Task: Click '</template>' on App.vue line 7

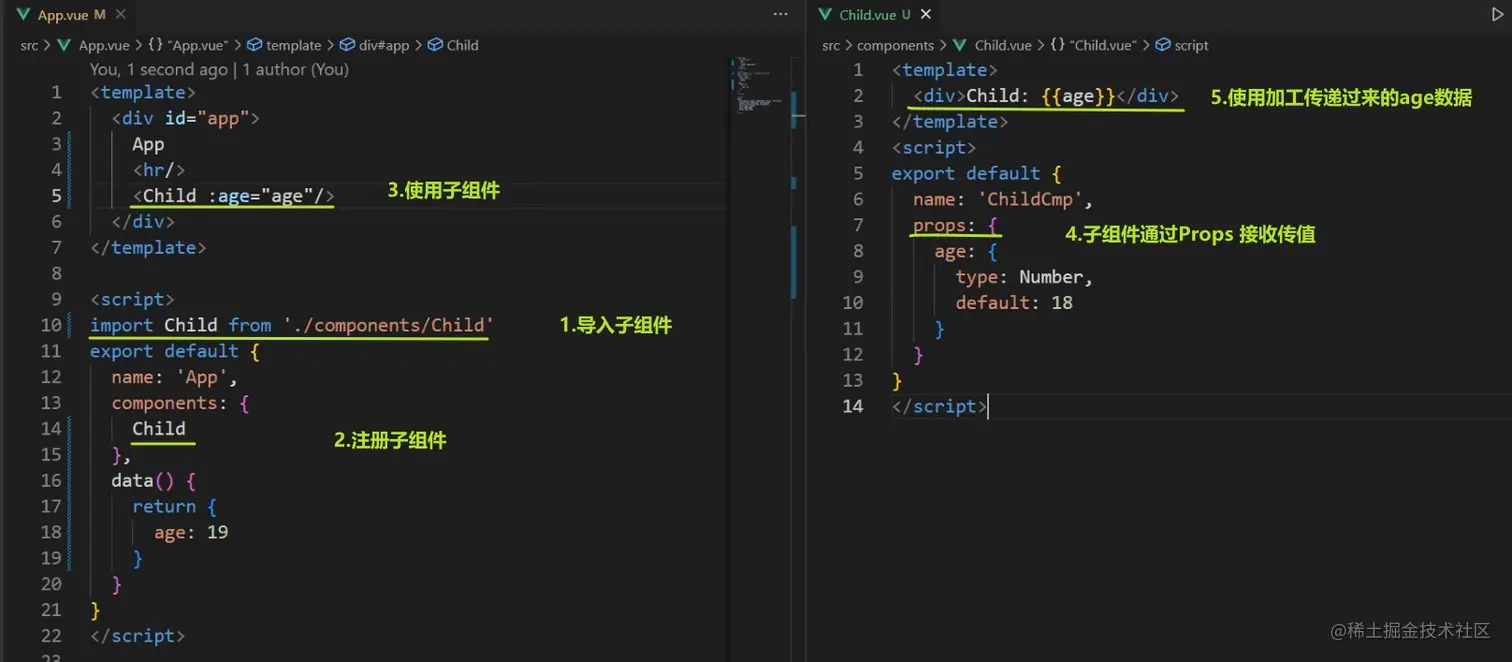Action: 148,248
